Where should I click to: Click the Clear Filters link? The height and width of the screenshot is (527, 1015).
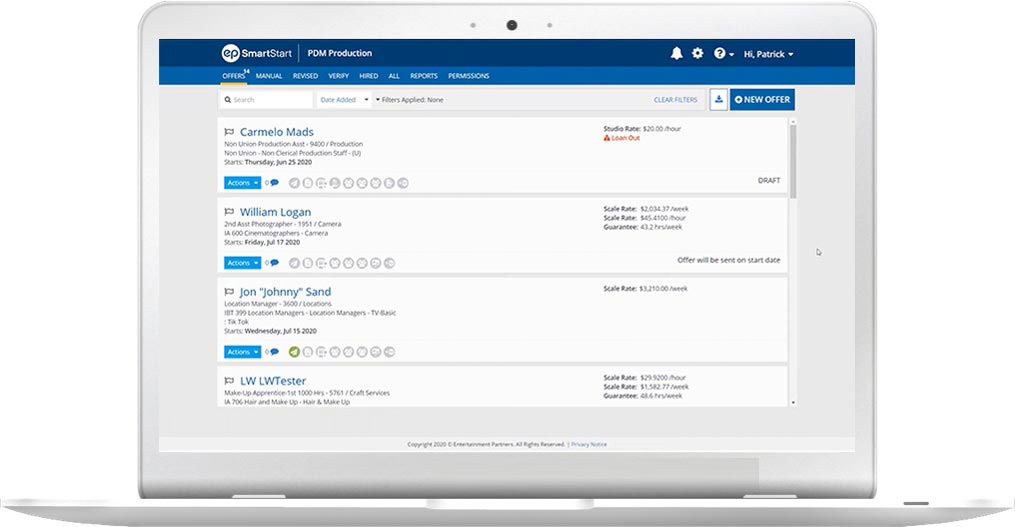(x=675, y=100)
